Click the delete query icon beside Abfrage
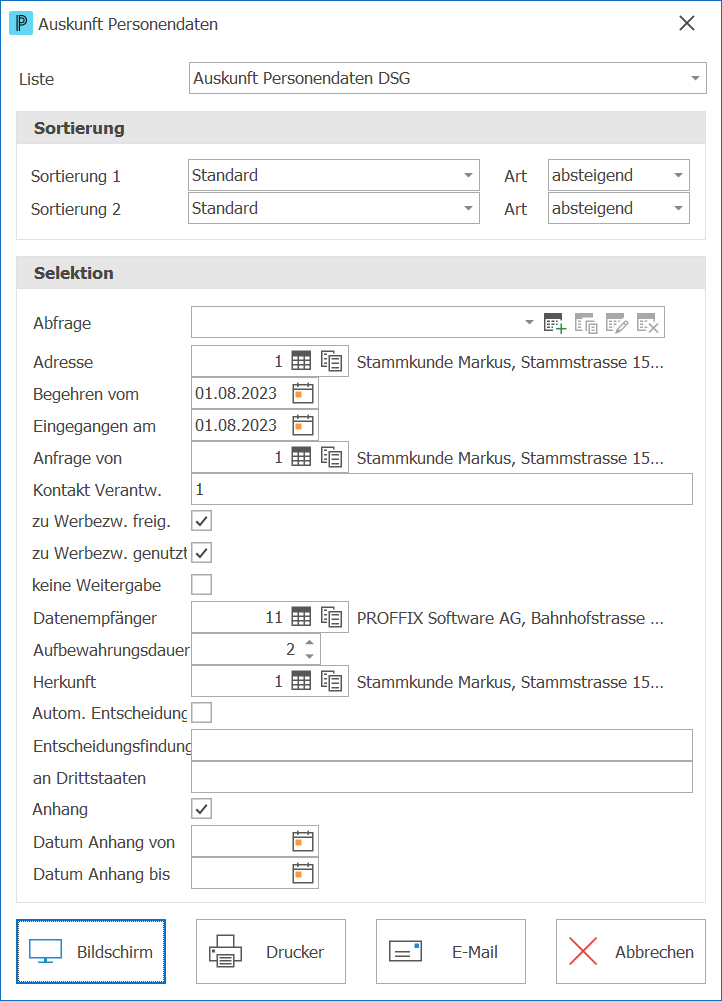The width and height of the screenshot is (722, 1001). 648,322
